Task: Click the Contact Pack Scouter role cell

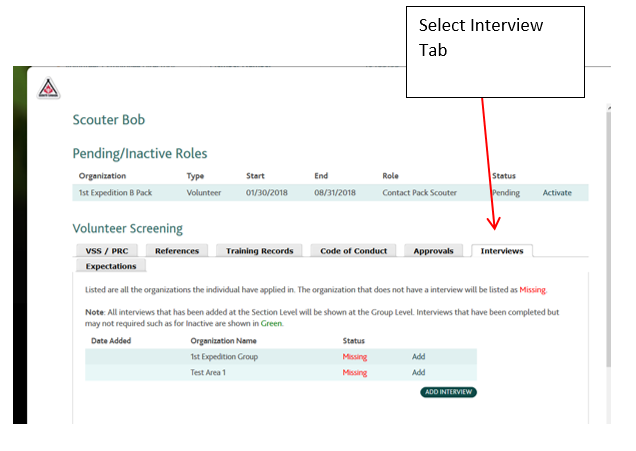Action: (x=419, y=193)
